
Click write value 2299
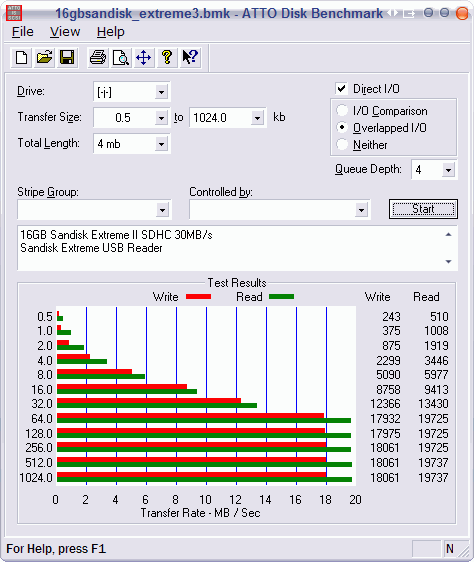pos(388,360)
